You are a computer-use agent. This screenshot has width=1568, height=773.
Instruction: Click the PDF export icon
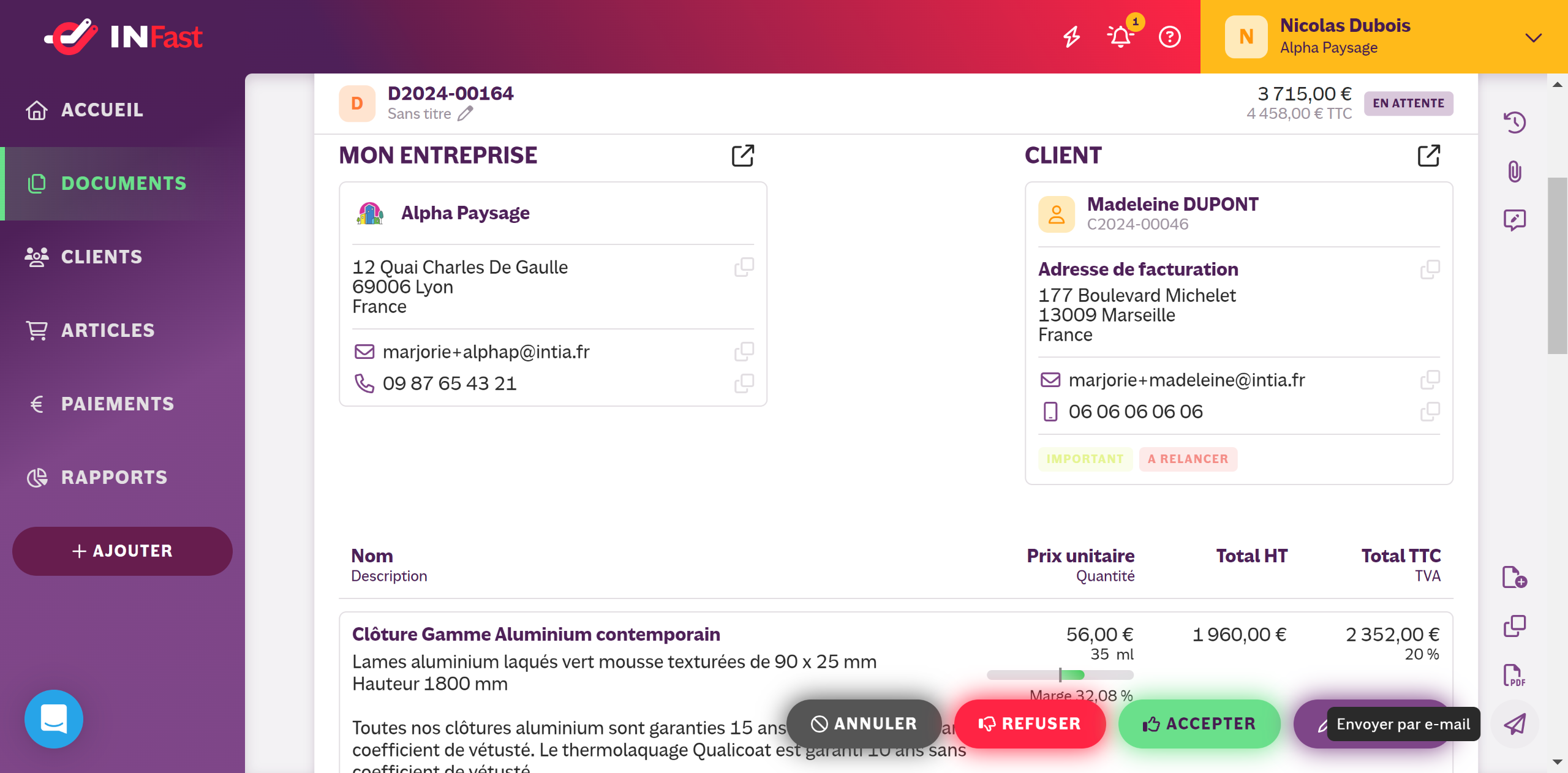[1515, 675]
